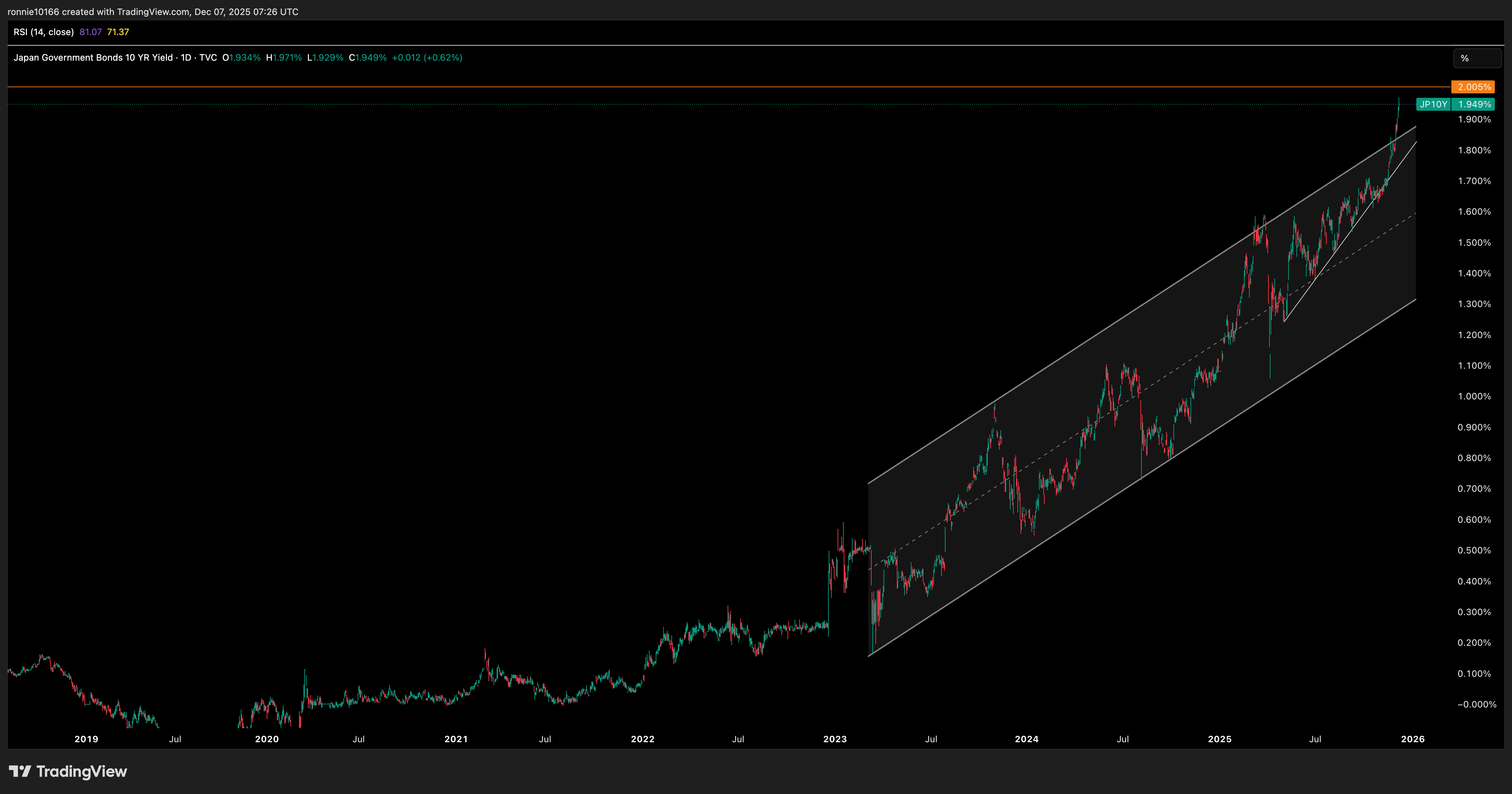Click the Japan Government Bonds 10 YR Yield title
The height and width of the screenshot is (794, 1512).
[x=93, y=58]
